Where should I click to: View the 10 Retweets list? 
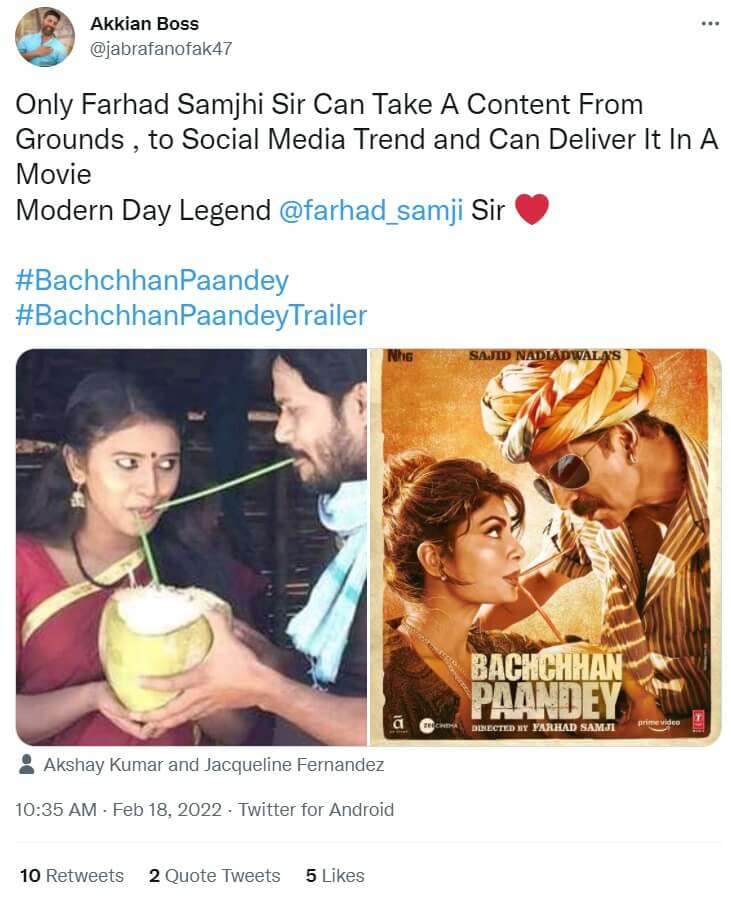[72, 875]
